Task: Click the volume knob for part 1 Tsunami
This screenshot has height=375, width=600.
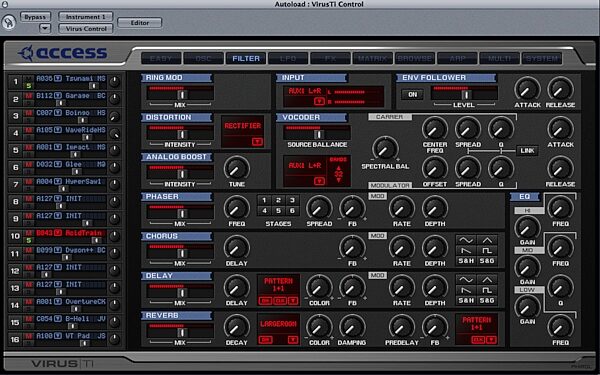Action: pyautogui.click(x=114, y=82)
